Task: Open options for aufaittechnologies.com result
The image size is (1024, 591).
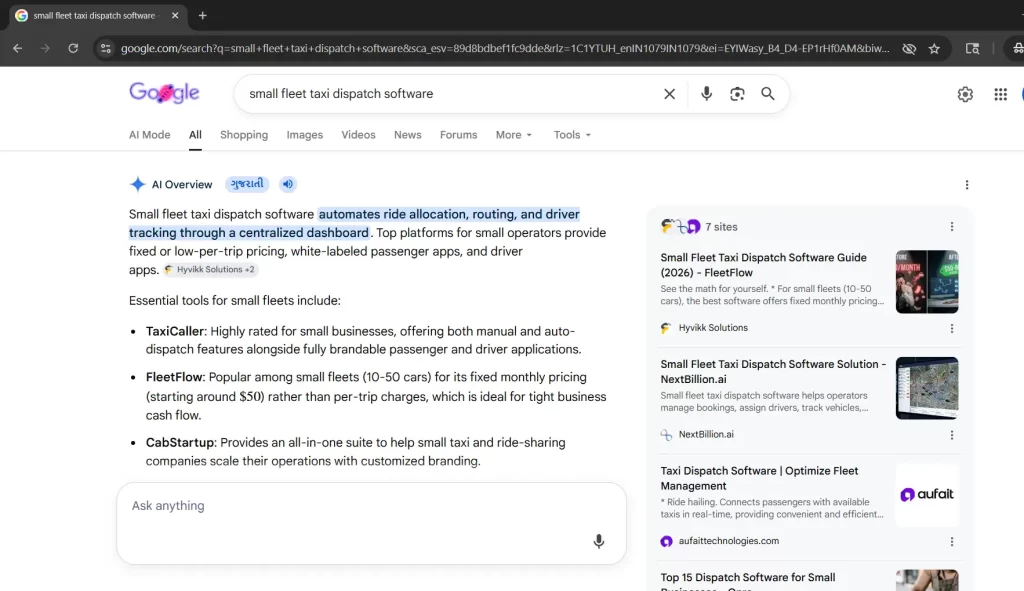Action: click(952, 541)
